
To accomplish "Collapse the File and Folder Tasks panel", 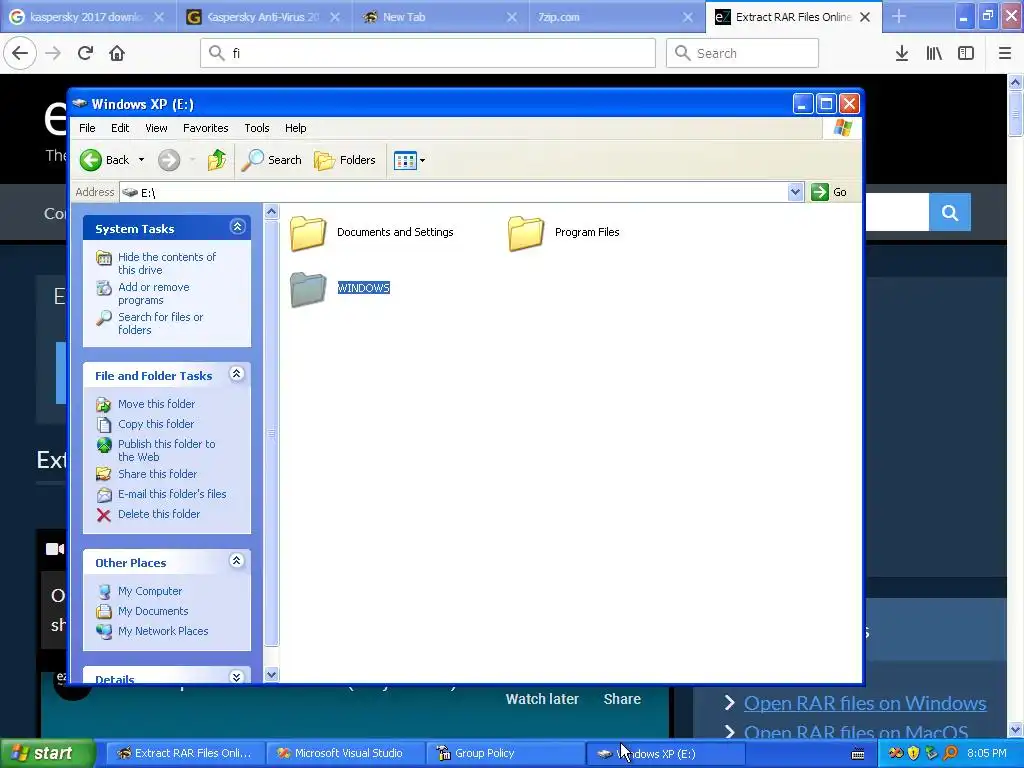I will 236,374.
